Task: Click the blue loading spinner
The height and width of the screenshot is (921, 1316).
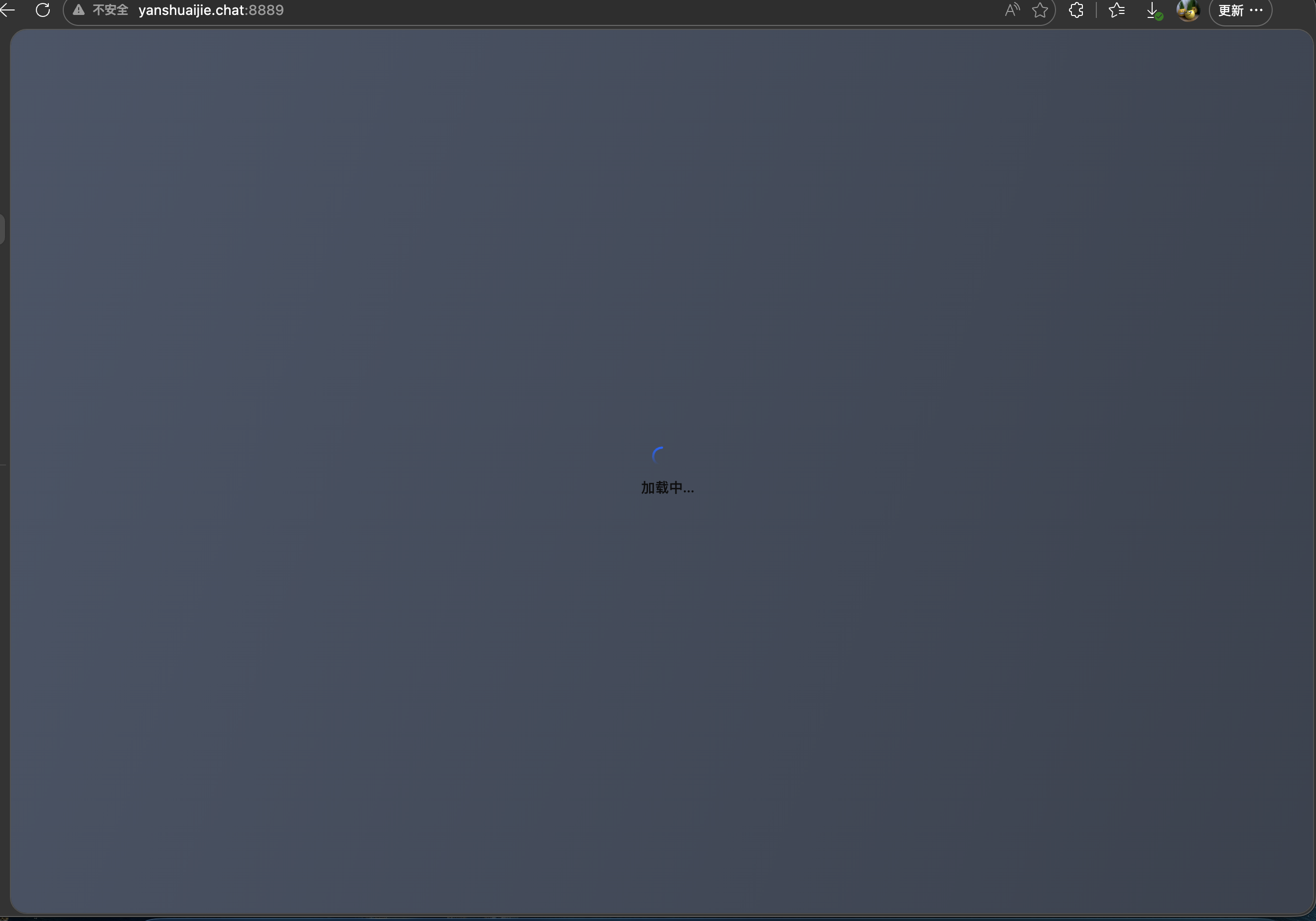Action: pyautogui.click(x=658, y=456)
